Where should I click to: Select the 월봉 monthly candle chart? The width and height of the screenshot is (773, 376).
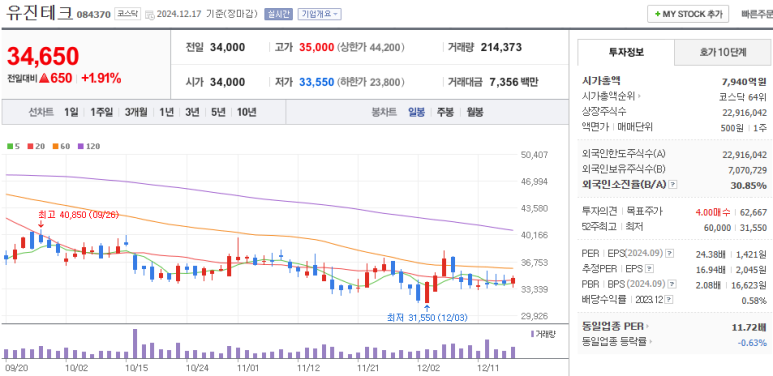click(x=474, y=112)
